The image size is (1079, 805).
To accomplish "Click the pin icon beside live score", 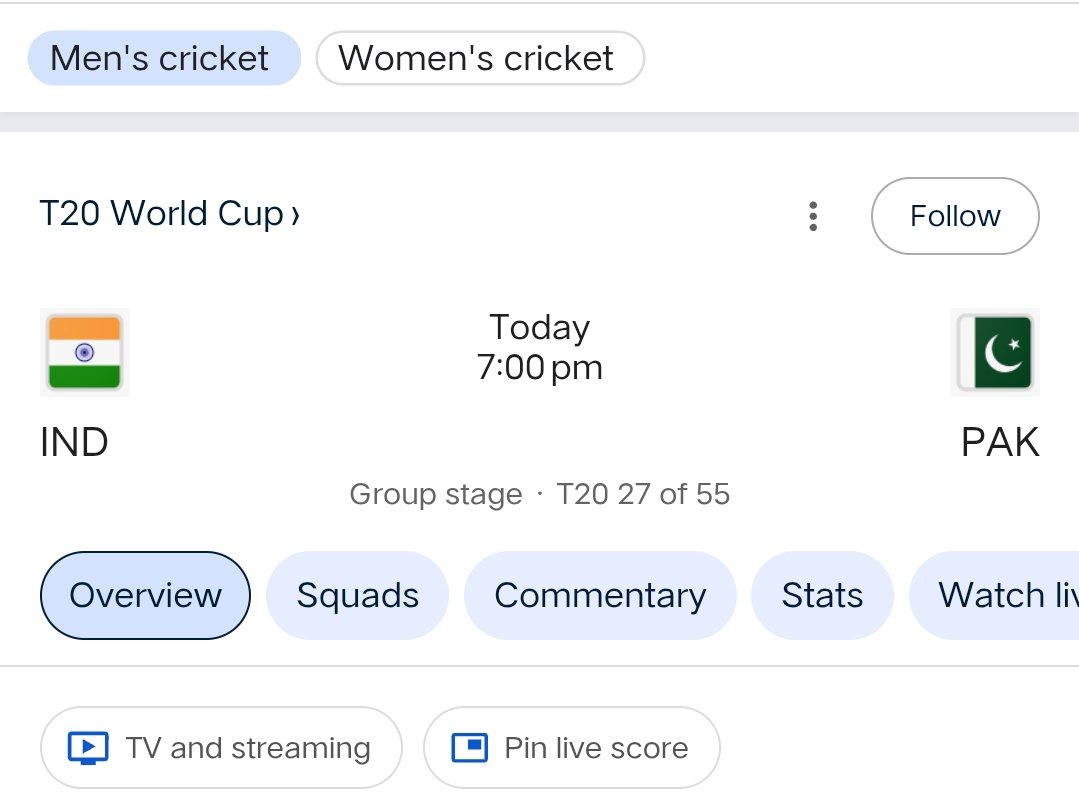I will pos(469,748).
